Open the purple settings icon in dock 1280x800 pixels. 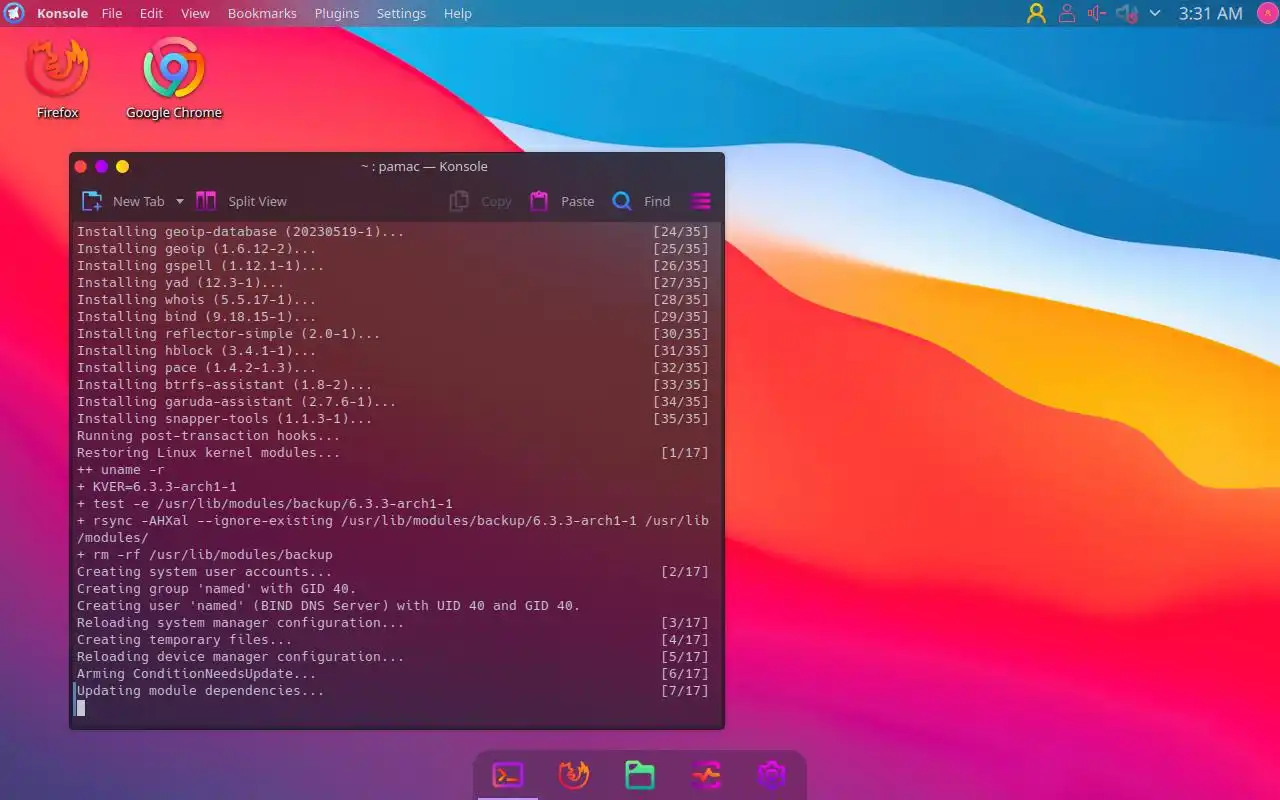pyautogui.click(x=772, y=775)
